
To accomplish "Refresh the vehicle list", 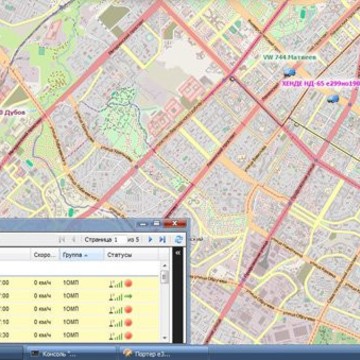I will pos(179,239).
